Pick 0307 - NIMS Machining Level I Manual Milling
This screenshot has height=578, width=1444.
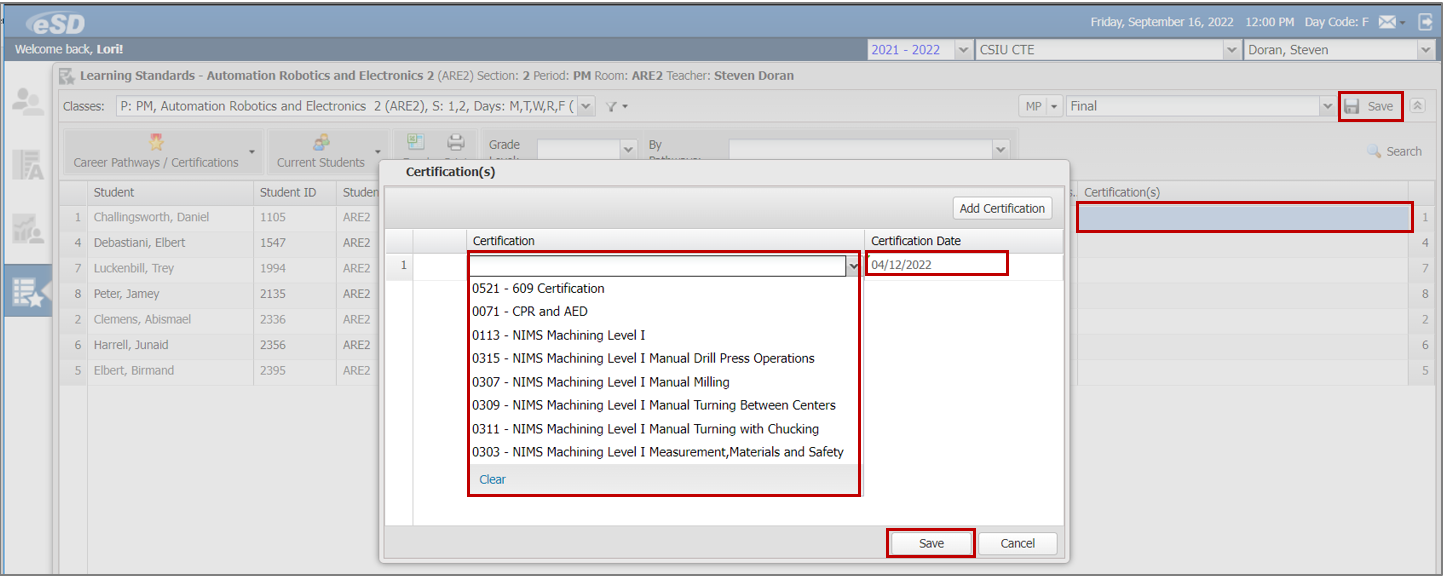664,382
